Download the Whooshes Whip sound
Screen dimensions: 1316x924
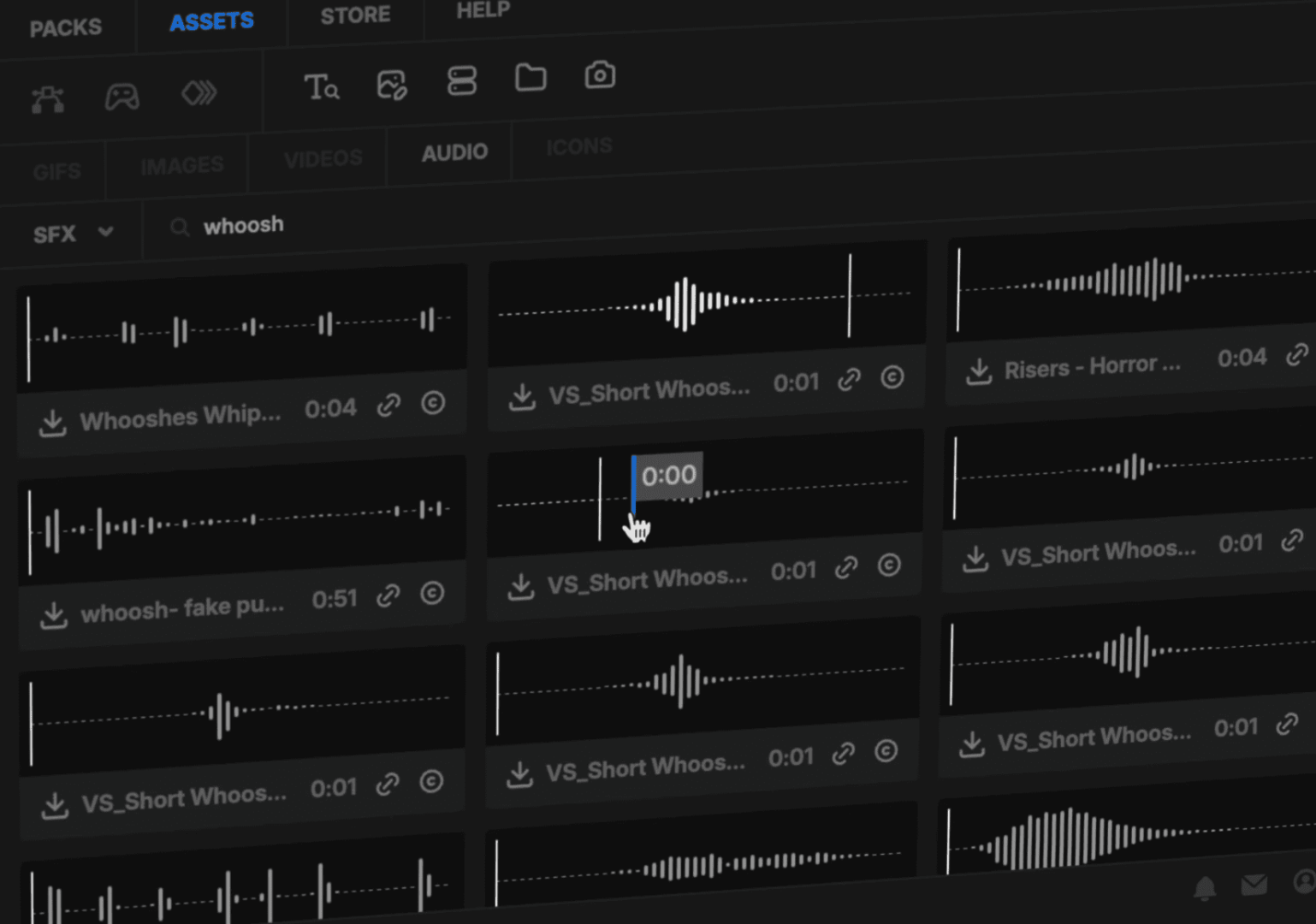pyautogui.click(x=52, y=423)
